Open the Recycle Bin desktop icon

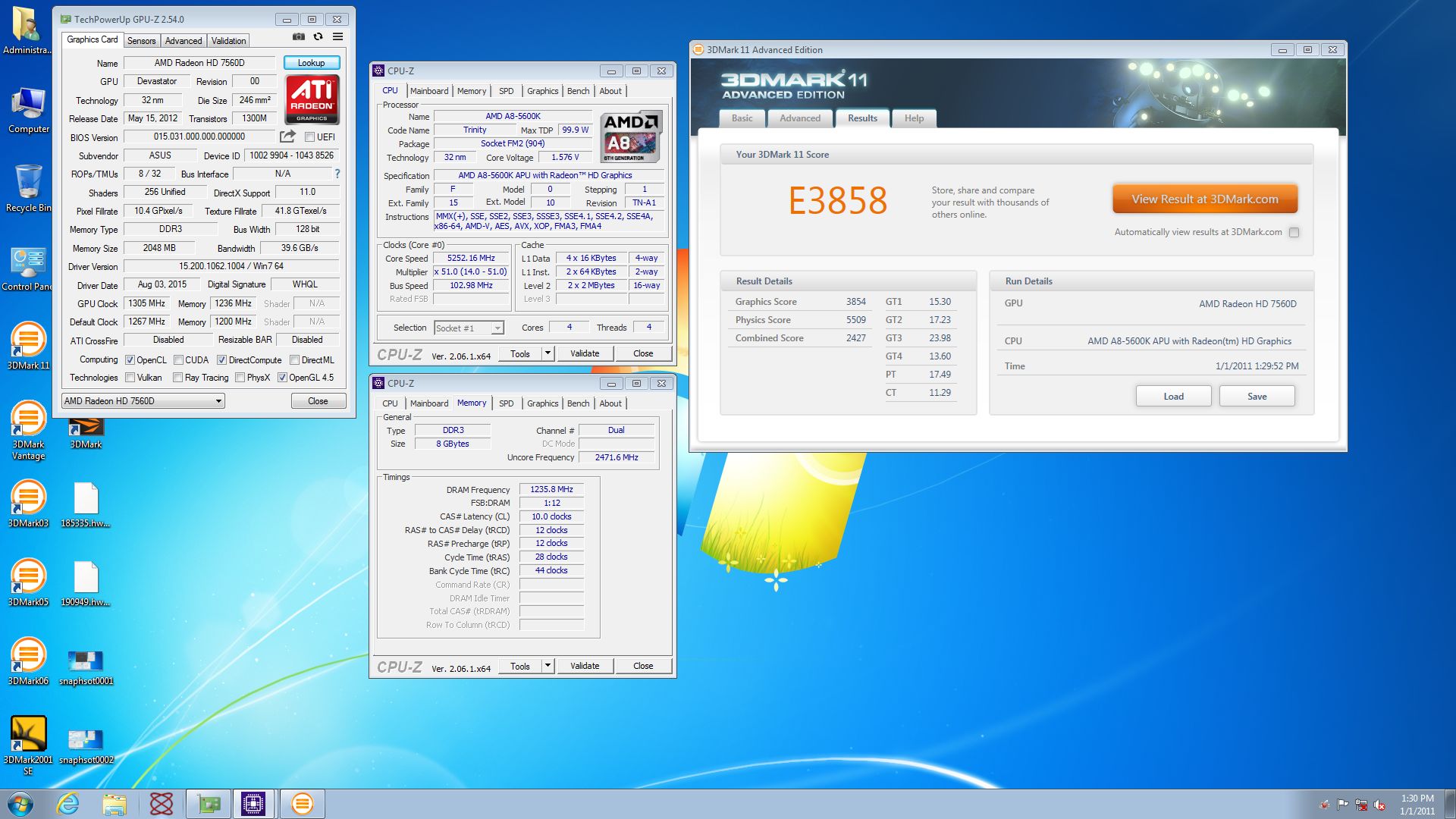point(28,189)
